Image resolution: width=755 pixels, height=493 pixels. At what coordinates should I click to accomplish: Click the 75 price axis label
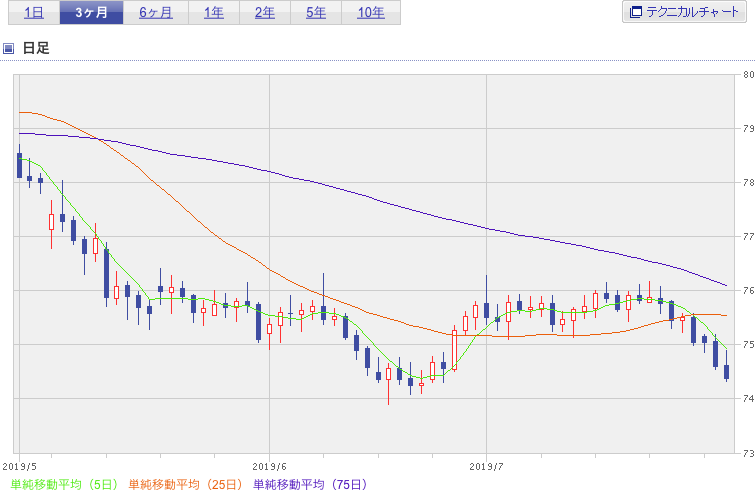click(x=749, y=344)
